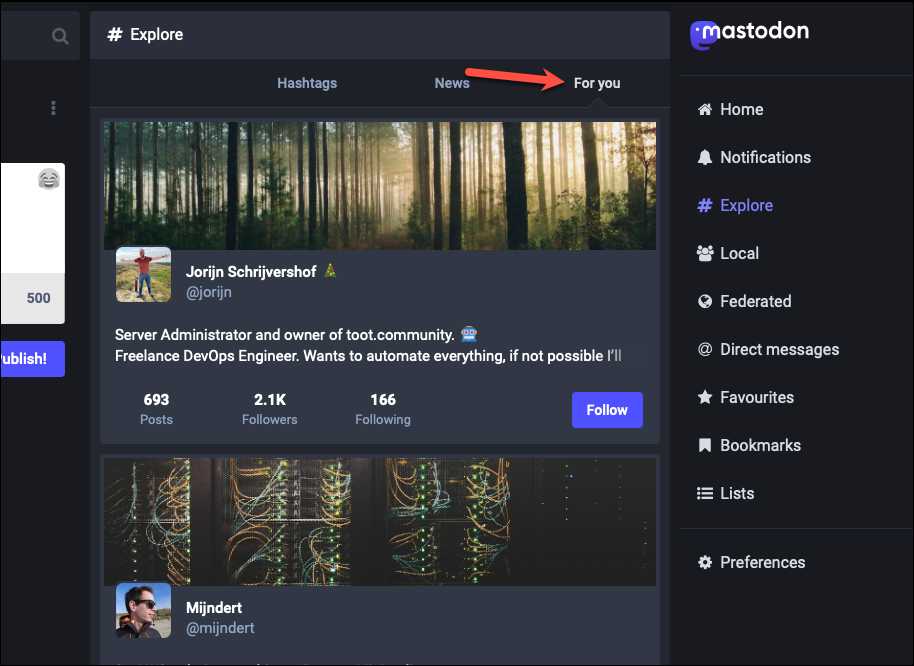
Task: Switch to the Hashtags tab
Action: click(307, 83)
